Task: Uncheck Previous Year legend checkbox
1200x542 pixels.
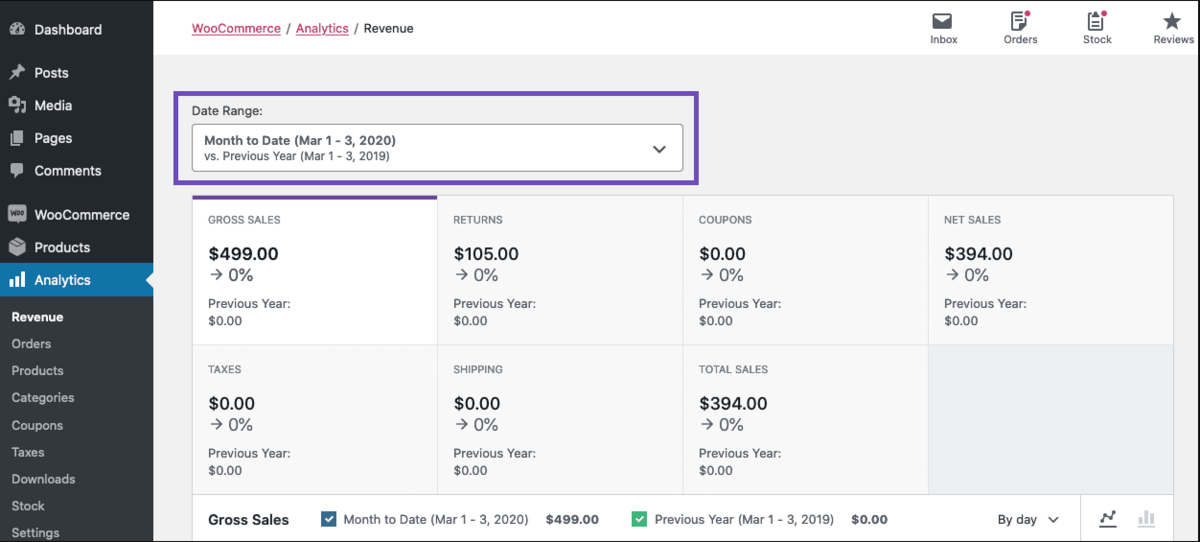Action: coord(639,519)
